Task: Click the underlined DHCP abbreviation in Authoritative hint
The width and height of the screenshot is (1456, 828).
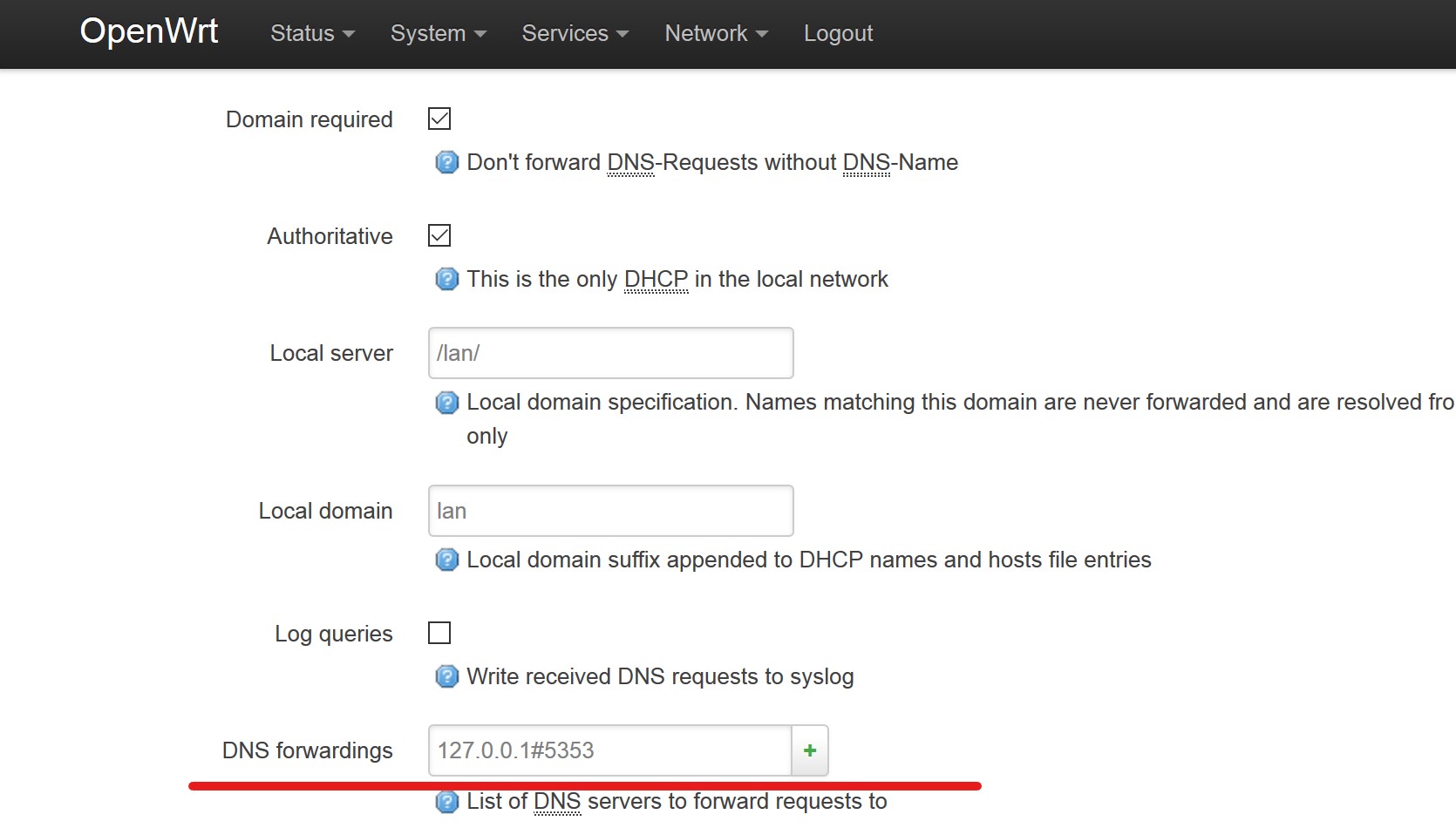Action: click(x=656, y=280)
